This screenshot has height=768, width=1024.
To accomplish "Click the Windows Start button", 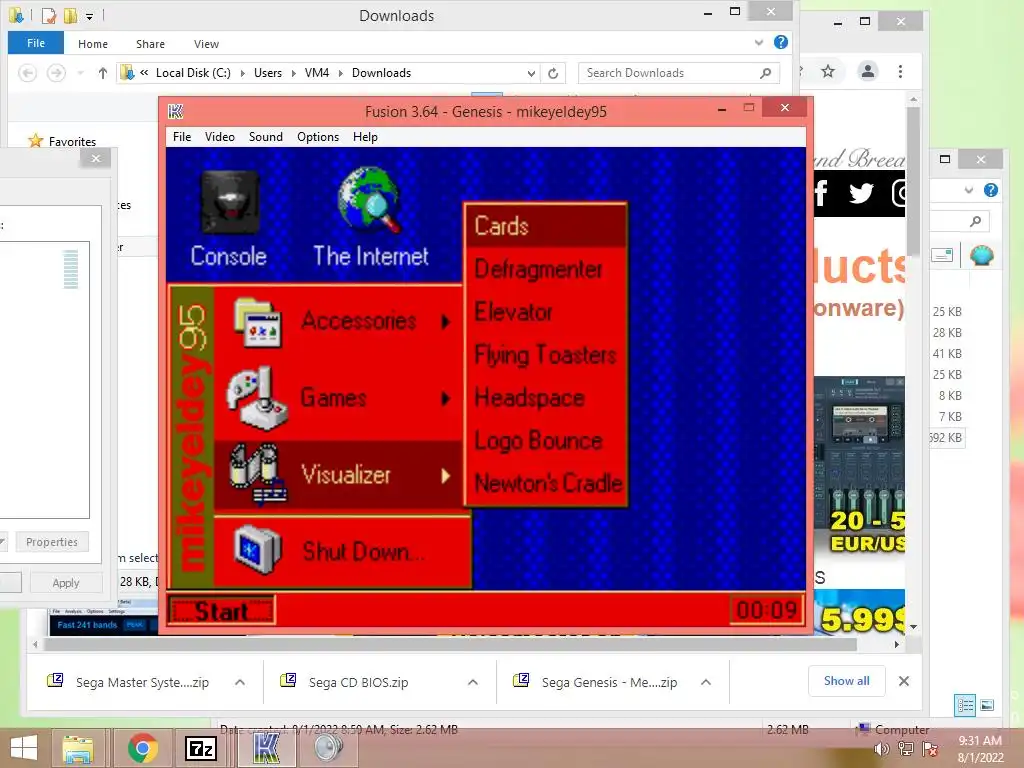I will [24, 748].
